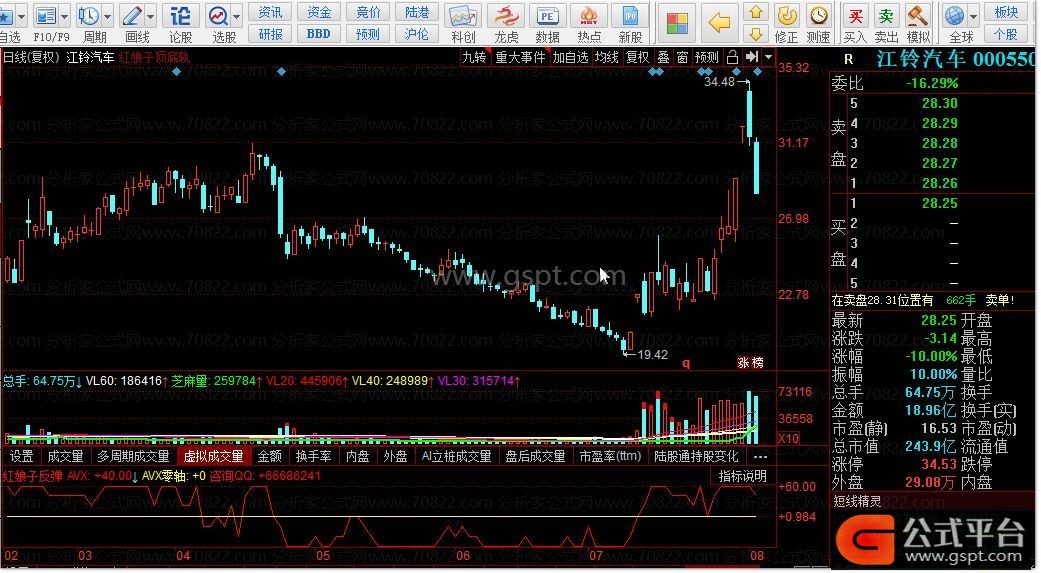This screenshot has width=1041, height=573.
Task: Click the yellow up arrow icon
Action: coord(755,12)
